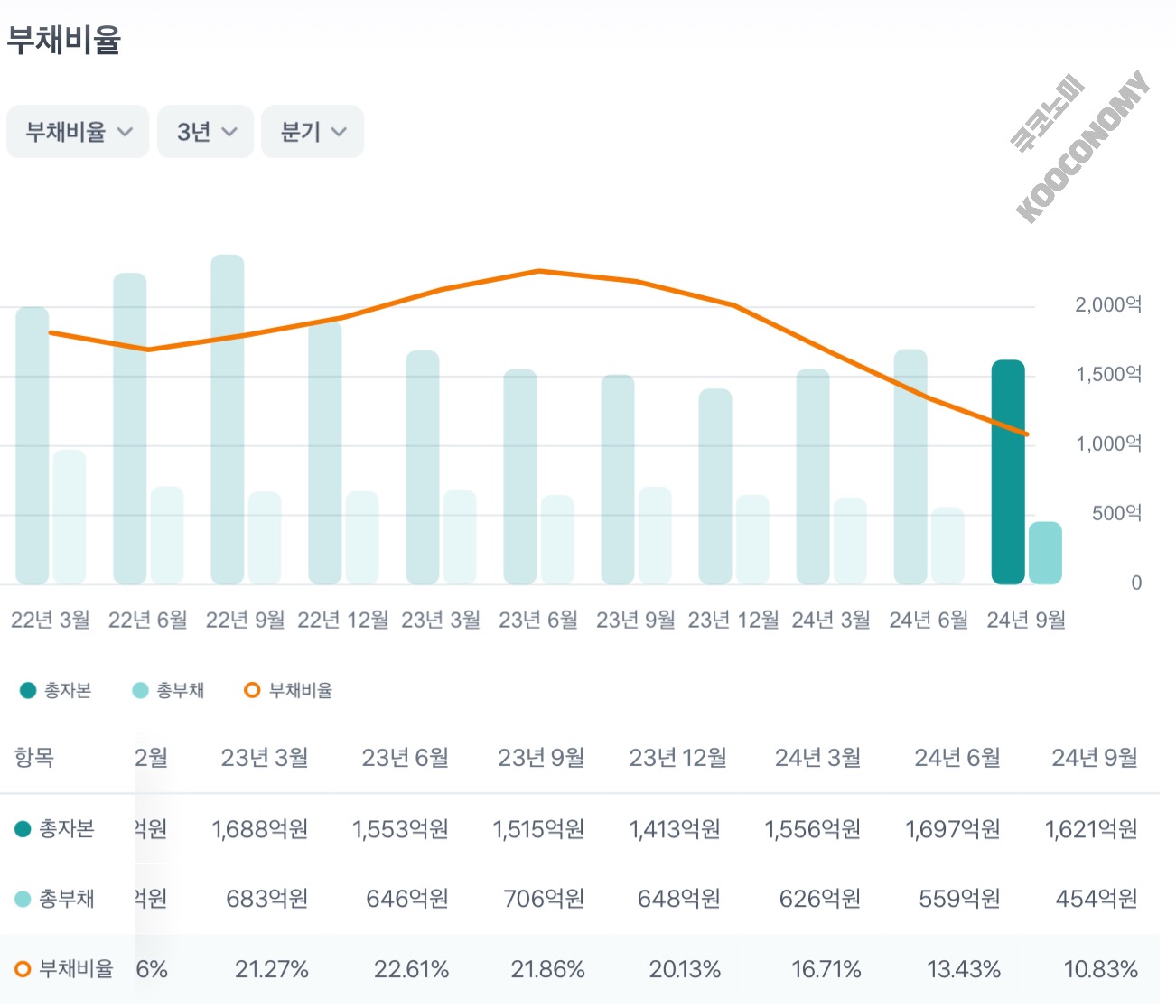Click the 24년 6월 x-axis label
Screen dimensions: 1176x1008
click(x=929, y=620)
